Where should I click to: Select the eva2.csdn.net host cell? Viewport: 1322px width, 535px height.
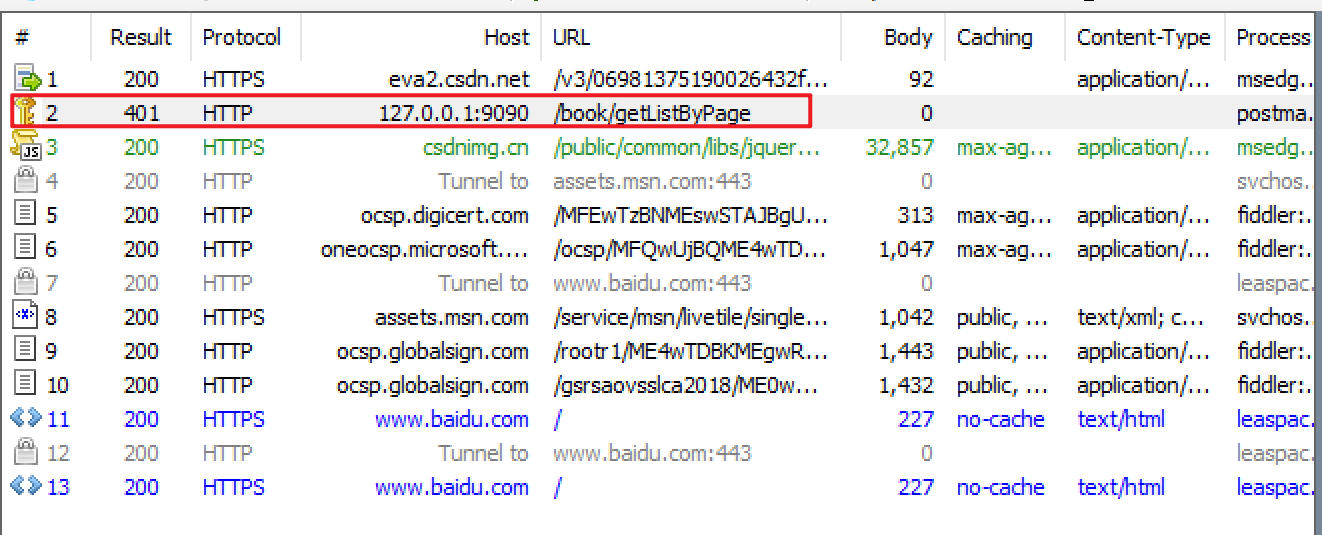459,79
